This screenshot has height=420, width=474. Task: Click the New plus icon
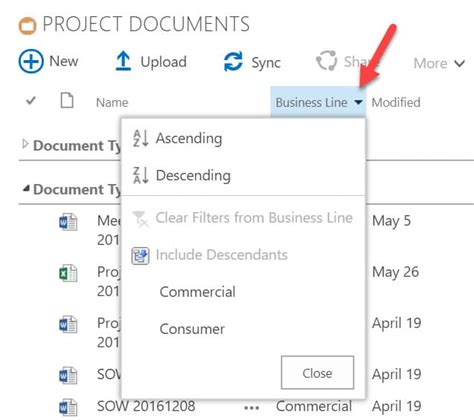click(x=31, y=61)
